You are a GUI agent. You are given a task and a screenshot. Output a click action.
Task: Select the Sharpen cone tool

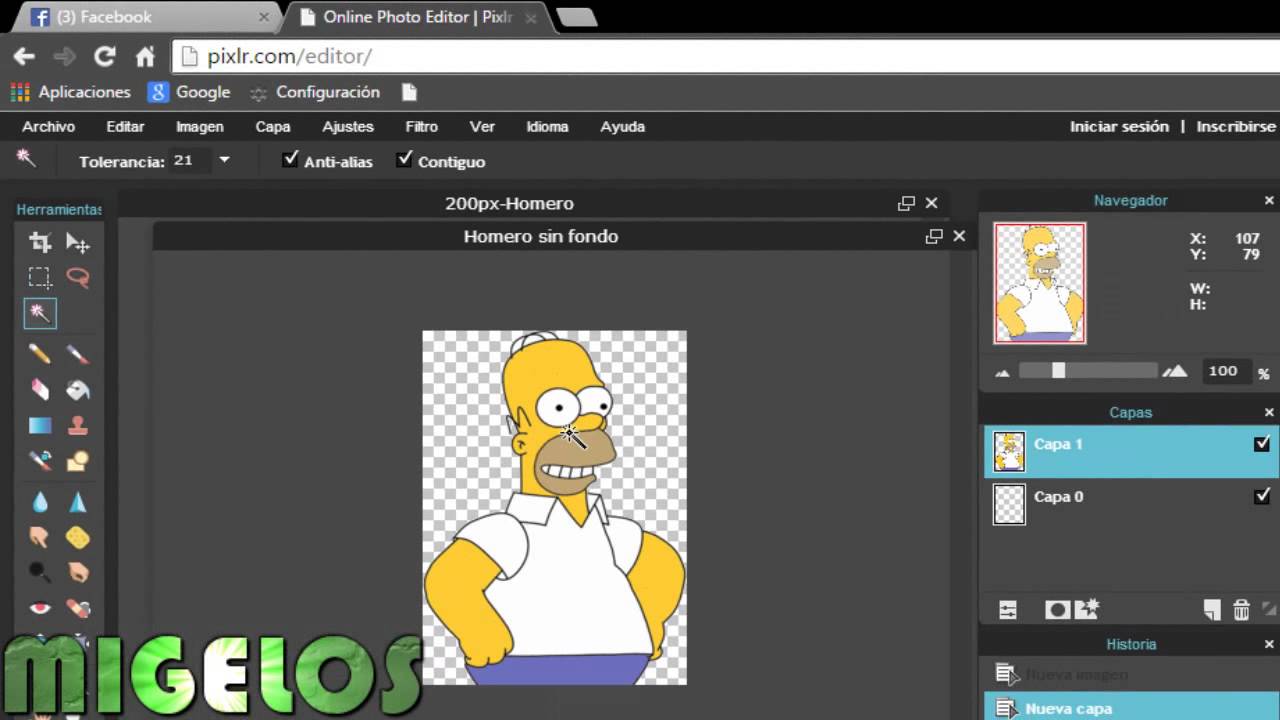78,501
